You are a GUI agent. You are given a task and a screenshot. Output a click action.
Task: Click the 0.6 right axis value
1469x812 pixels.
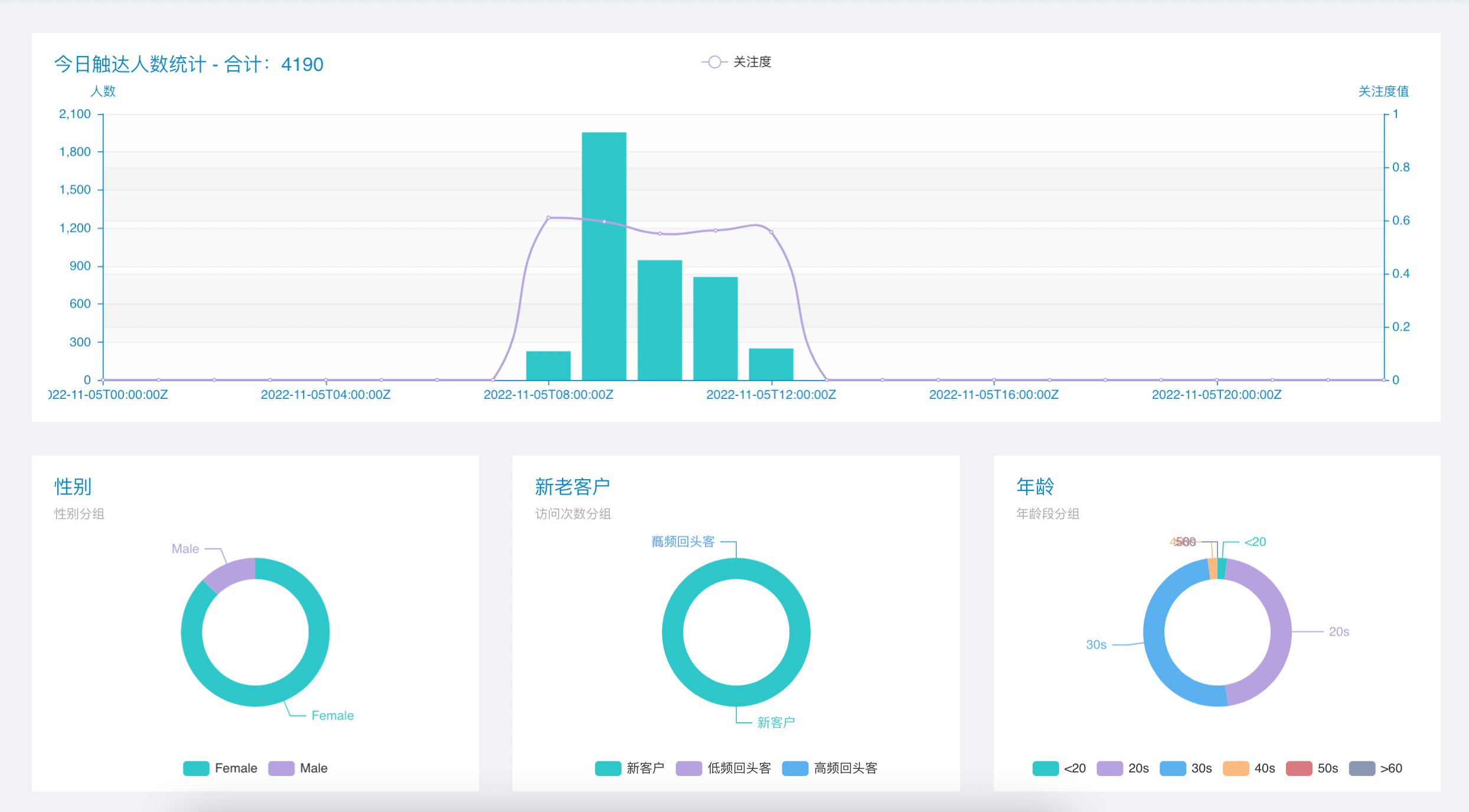click(1401, 220)
